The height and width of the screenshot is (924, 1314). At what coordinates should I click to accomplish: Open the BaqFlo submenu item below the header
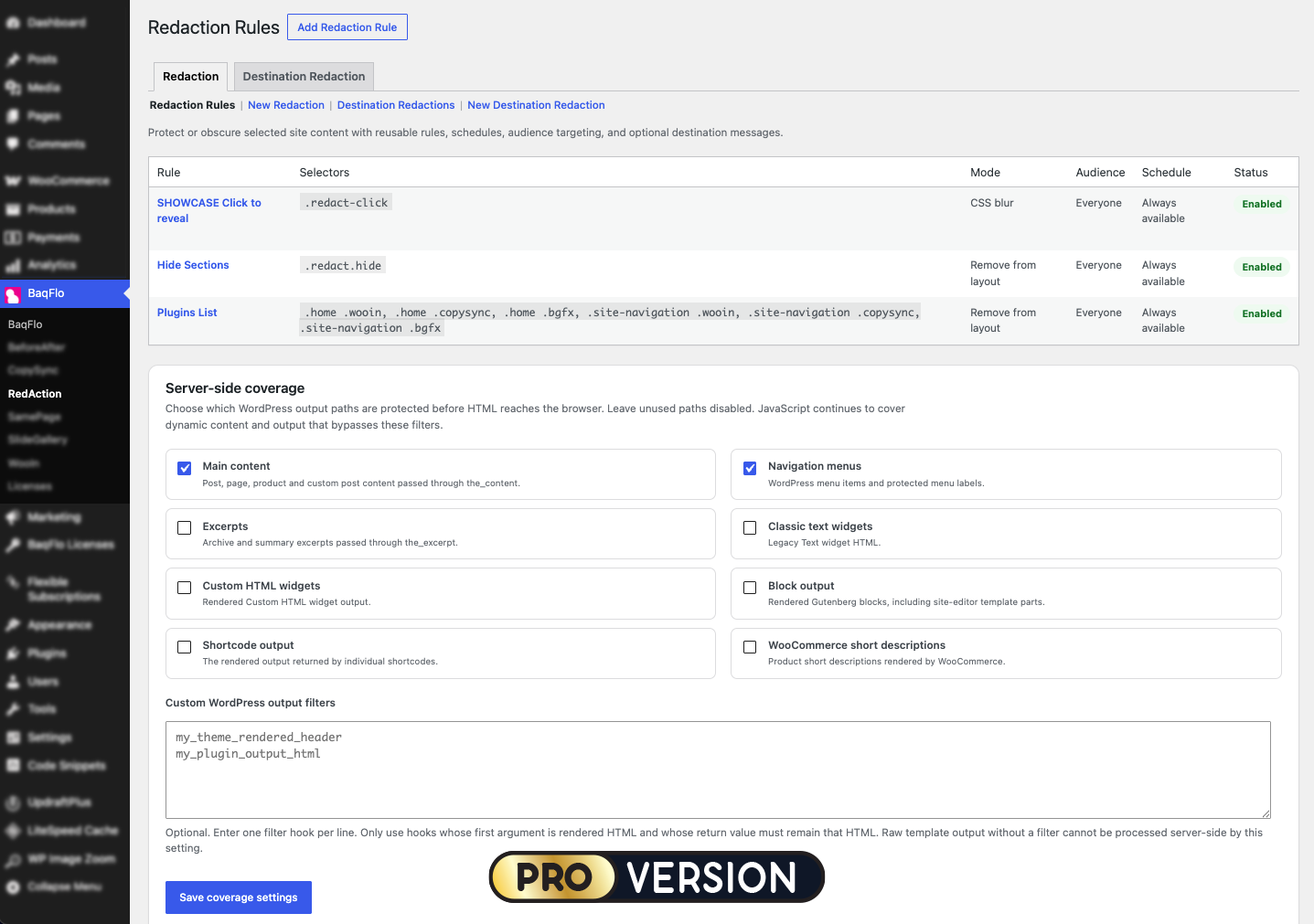(26, 324)
